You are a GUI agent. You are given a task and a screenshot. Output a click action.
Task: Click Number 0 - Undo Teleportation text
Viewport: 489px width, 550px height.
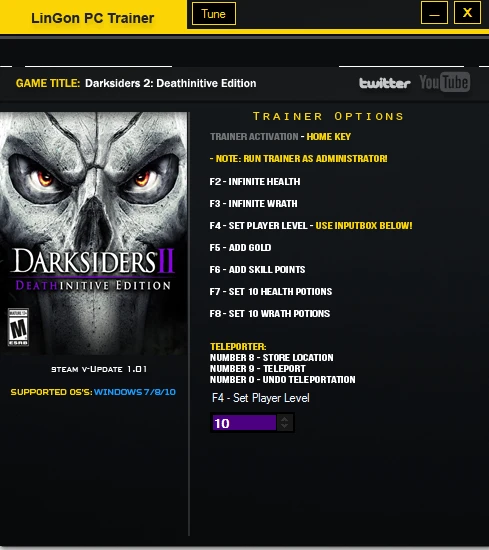[x=282, y=380]
